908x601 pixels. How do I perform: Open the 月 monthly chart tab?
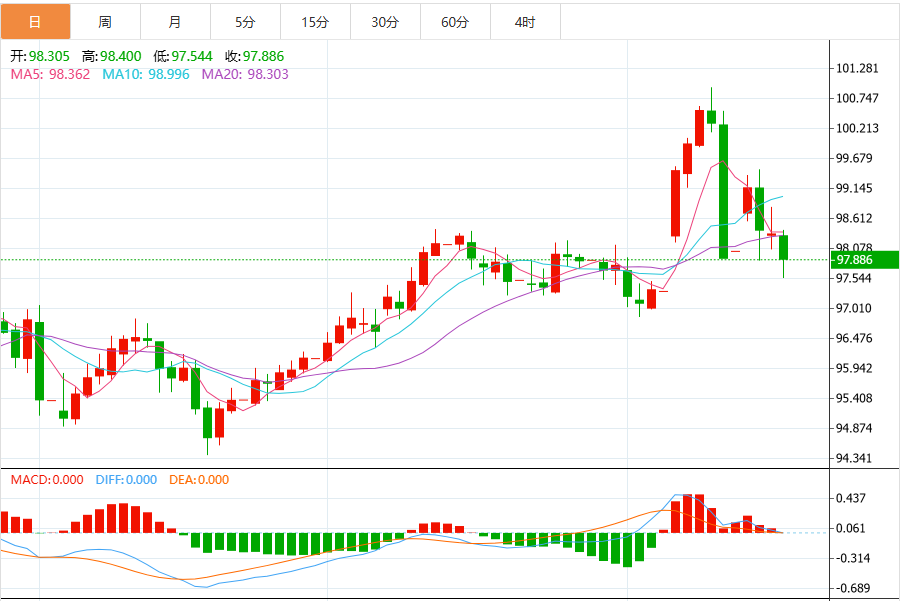pyautogui.click(x=175, y=21)
